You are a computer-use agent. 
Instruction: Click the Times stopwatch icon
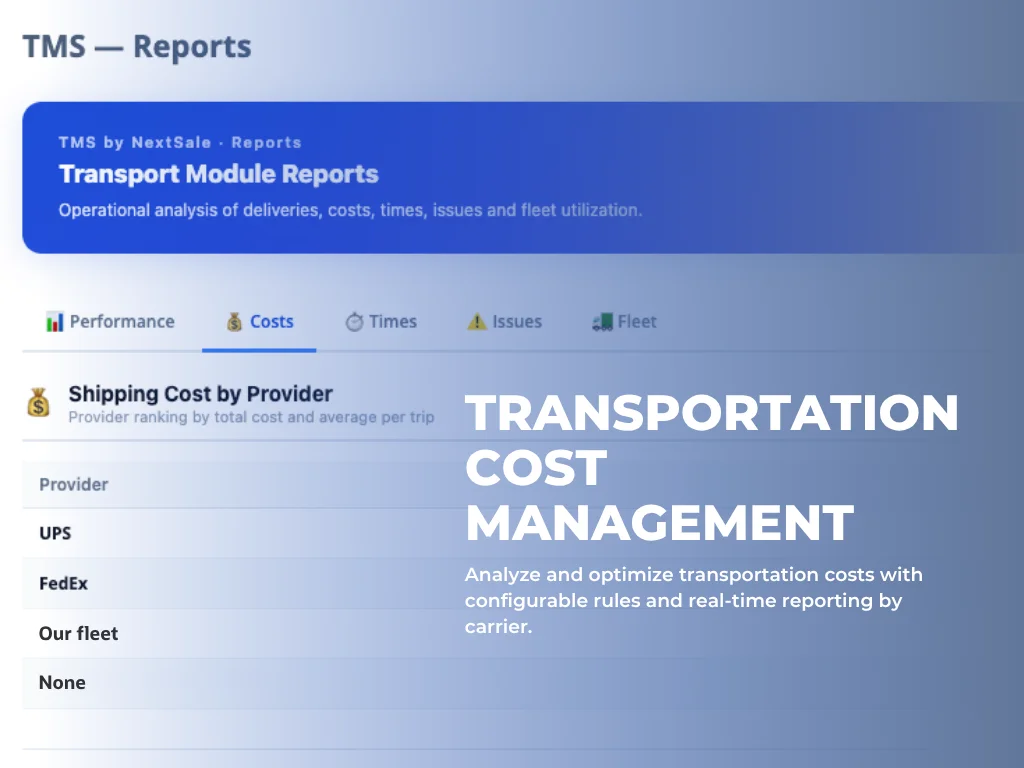354,322
